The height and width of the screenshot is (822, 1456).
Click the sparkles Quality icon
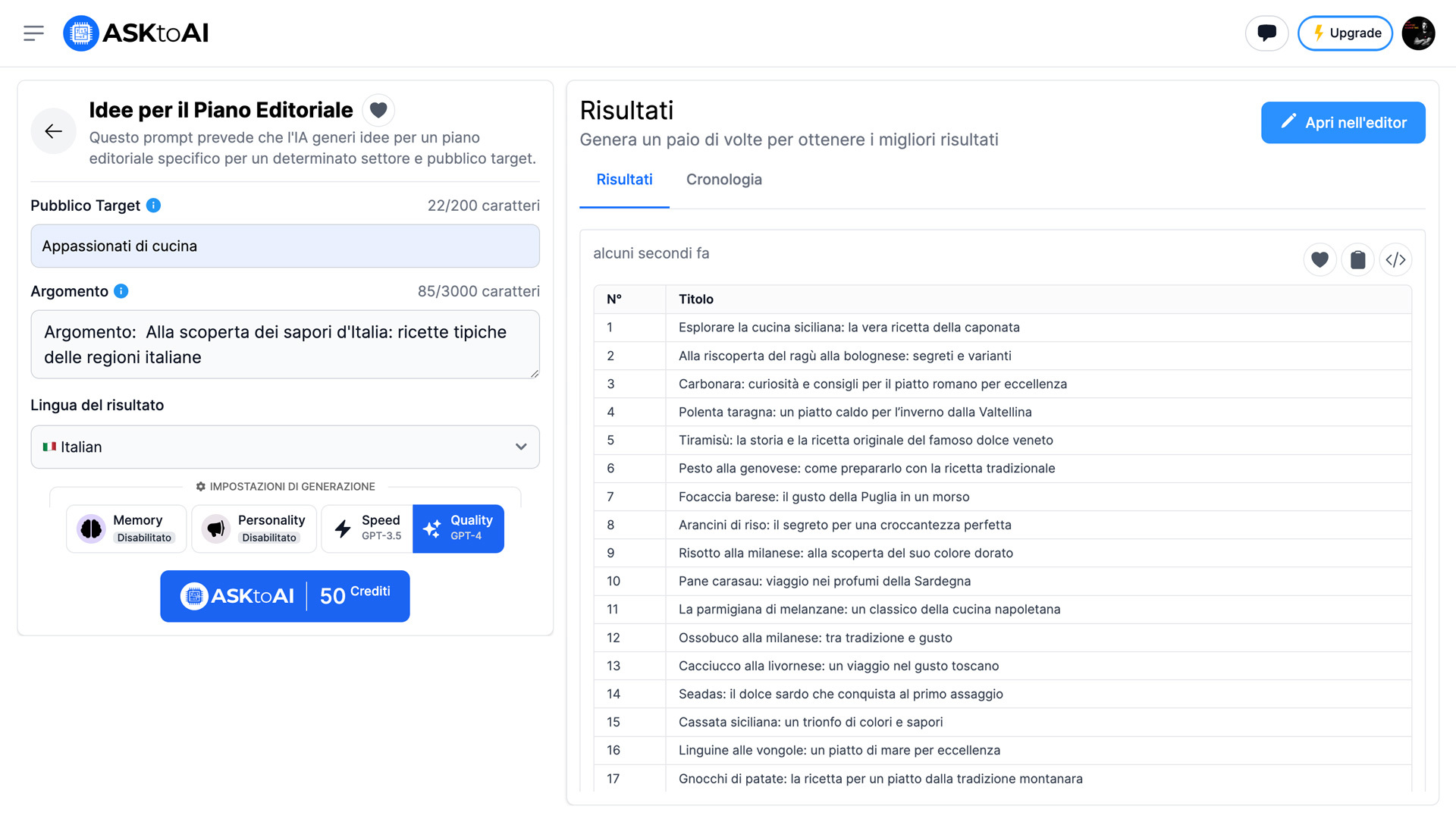[432, 529]
